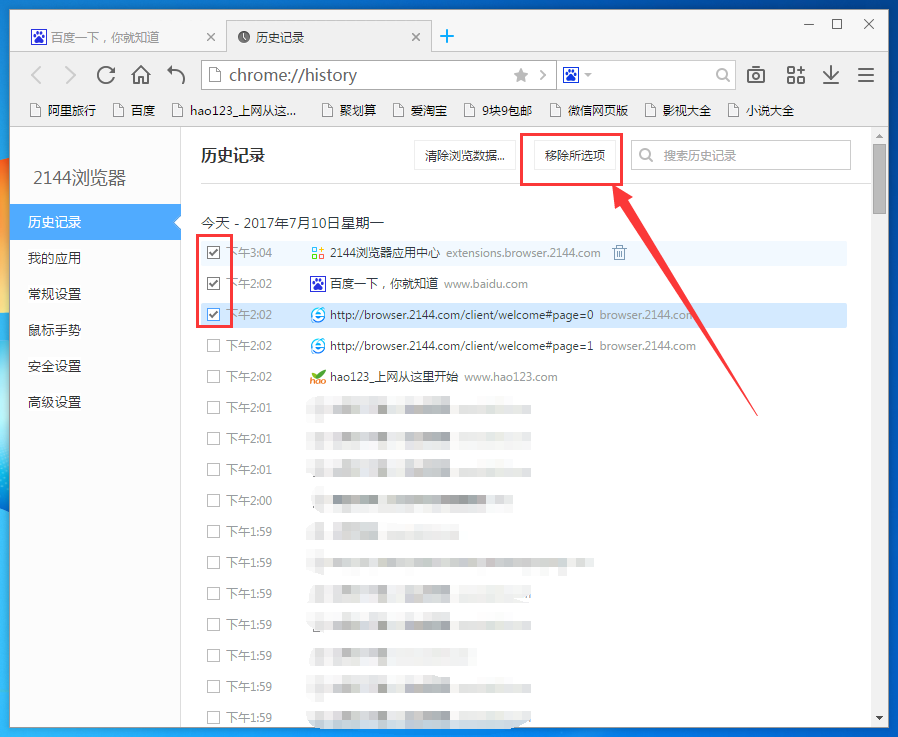898x737 pixels.
Task: Open the apps/extensions icon on toolbar
Action: (795, 74)
